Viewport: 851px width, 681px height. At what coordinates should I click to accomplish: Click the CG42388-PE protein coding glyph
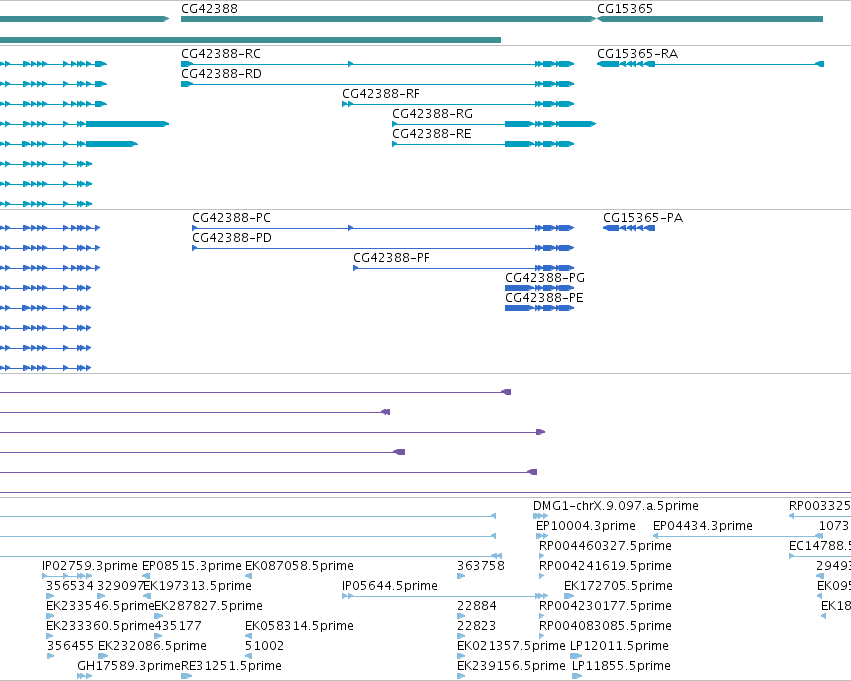pyautogui.click(x=539, y=308)
